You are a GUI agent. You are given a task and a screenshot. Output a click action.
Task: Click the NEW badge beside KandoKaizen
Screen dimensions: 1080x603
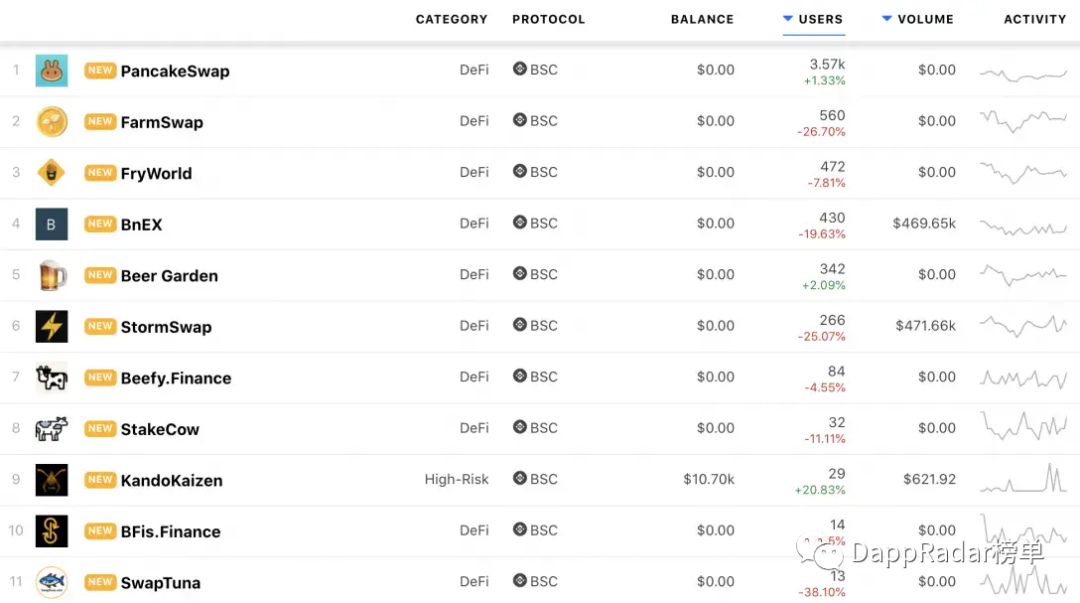coord(100,480)
